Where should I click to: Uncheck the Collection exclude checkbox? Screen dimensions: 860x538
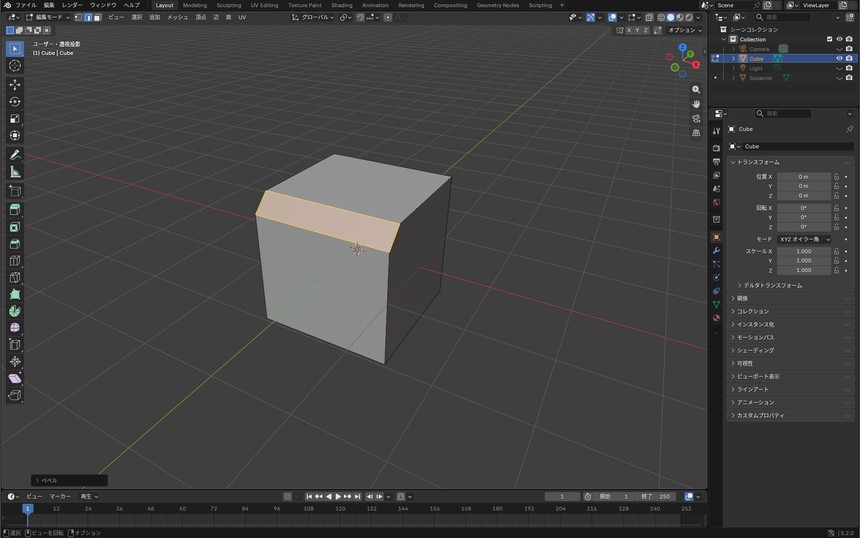click(829, 39)
